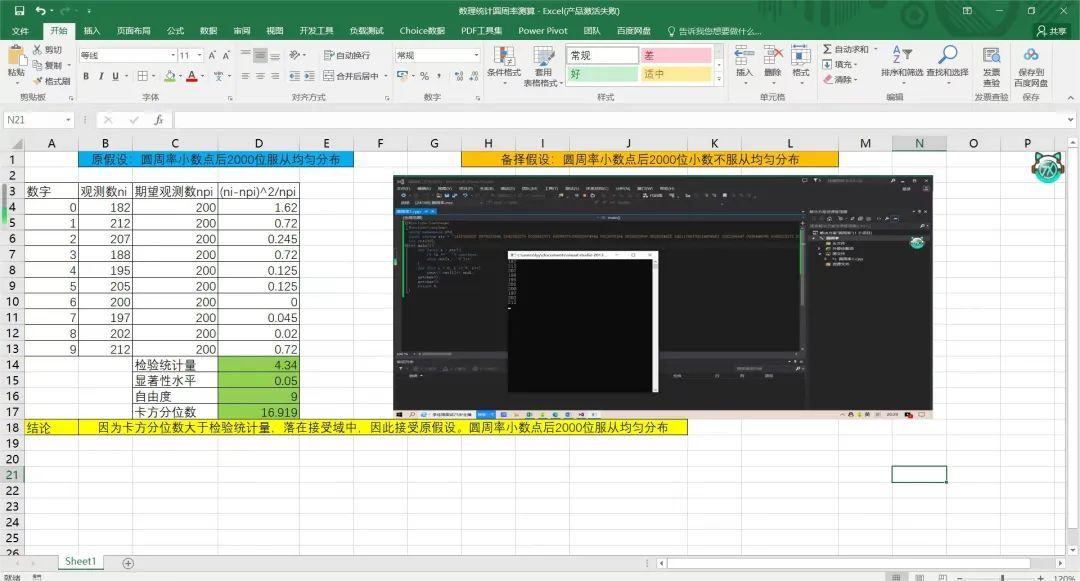
Task: Expand the Name Box dropdown
Action: [69, 120]
